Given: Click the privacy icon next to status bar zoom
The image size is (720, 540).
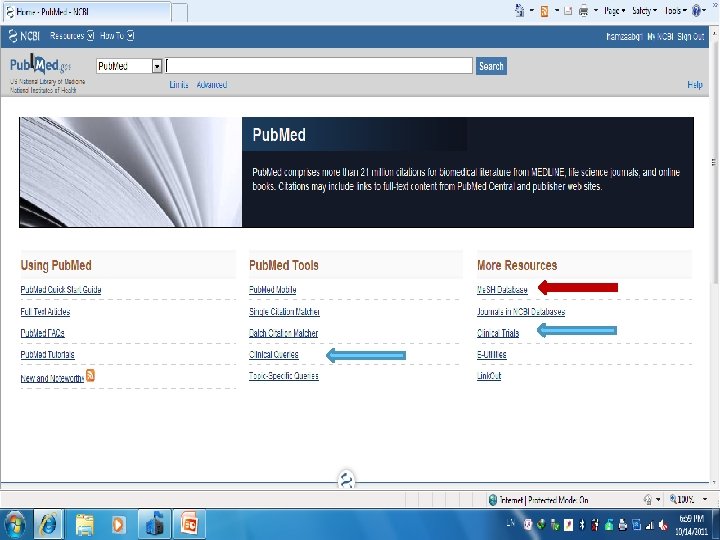Looking at the screenshot, I should pyautogui.click(x=648, y=499).
